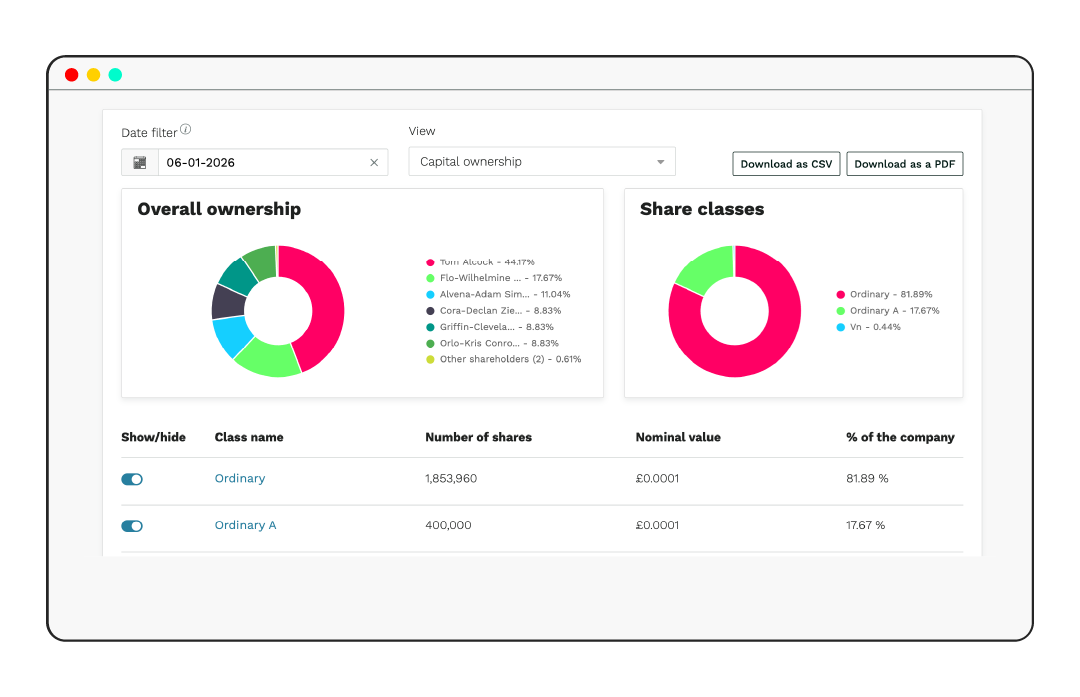Image resolution: width=1080 pixels, height=697 pixels.
Task: Click the View dropdown arrow
Action: (660, 162)
